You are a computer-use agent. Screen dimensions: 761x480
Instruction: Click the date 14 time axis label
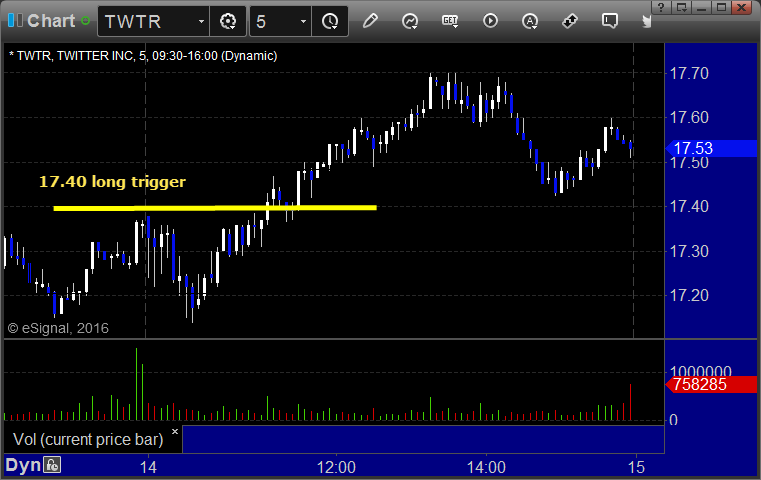[x=148, y=467]
